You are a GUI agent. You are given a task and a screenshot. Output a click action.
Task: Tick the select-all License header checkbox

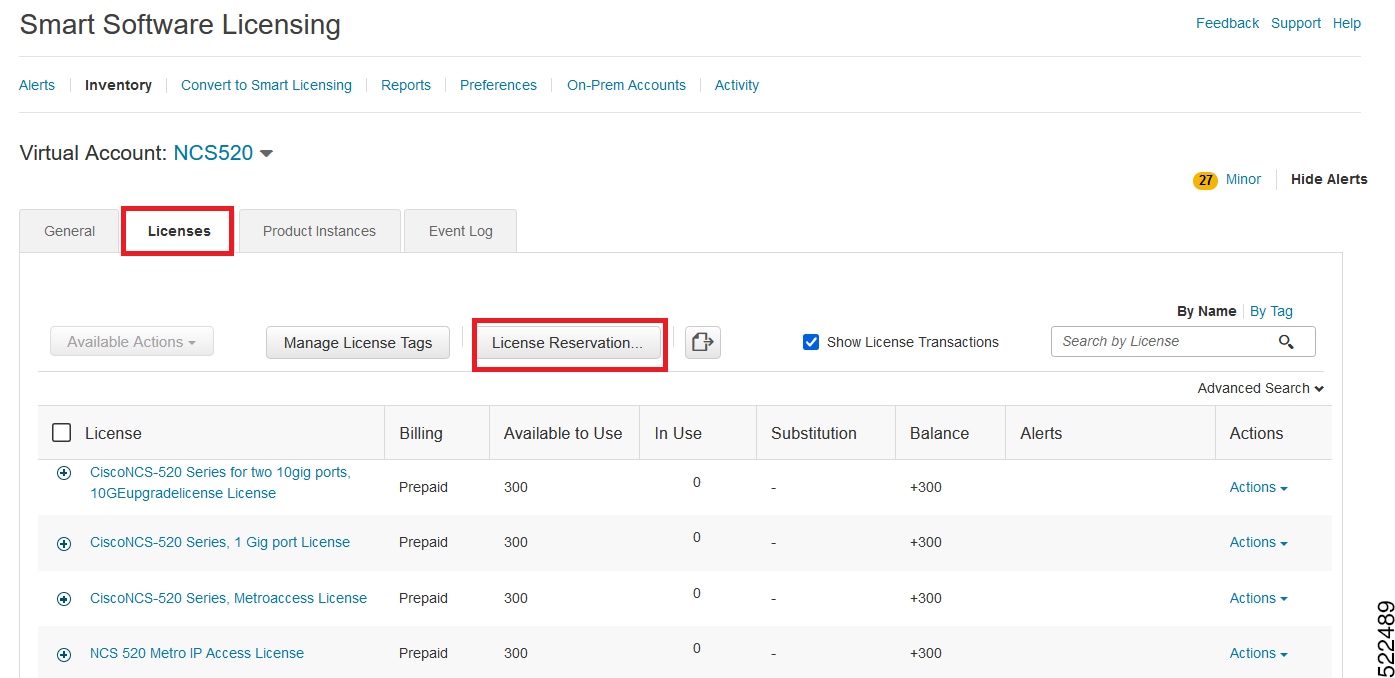click(61, 433)
